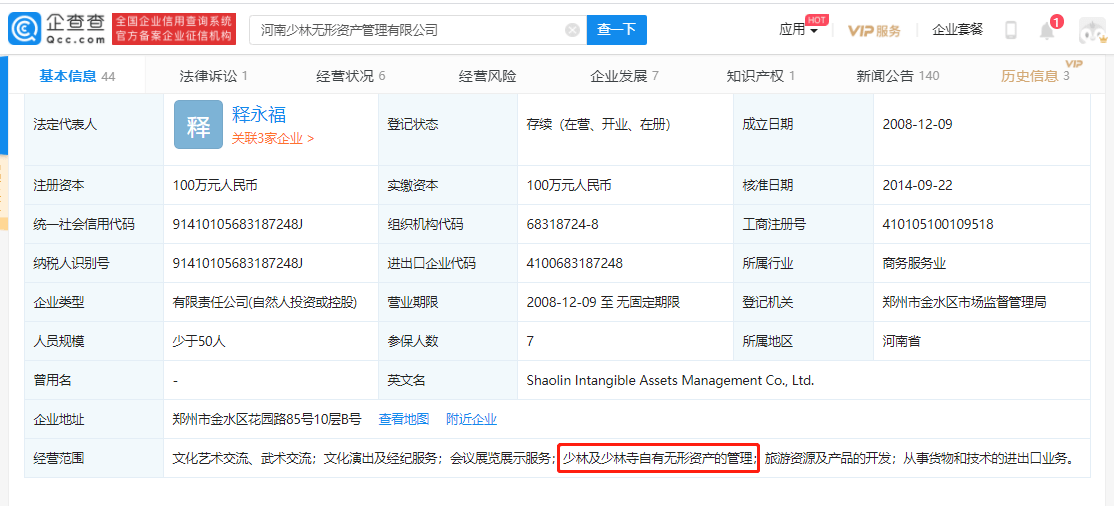
Task: Switch to the 知识产权 tab
Action: [761, 76]
